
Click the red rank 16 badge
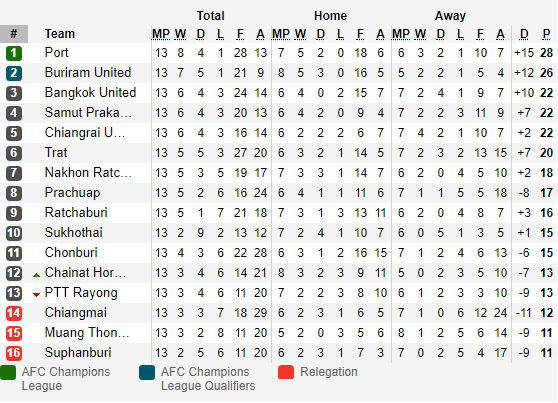tap(14, 353)
